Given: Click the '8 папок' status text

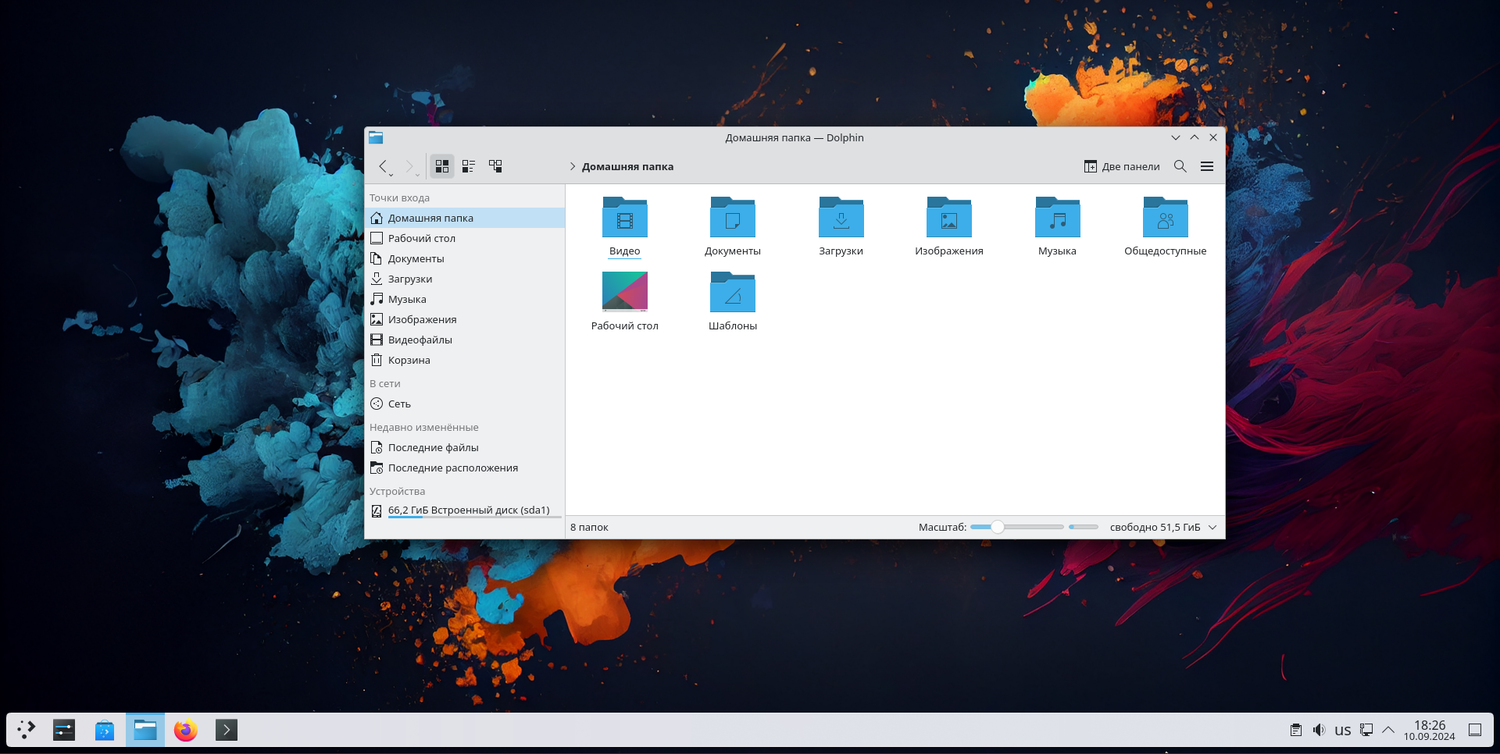Looking at the screenshot, I should pyautogui.click(x=589, y=527).
